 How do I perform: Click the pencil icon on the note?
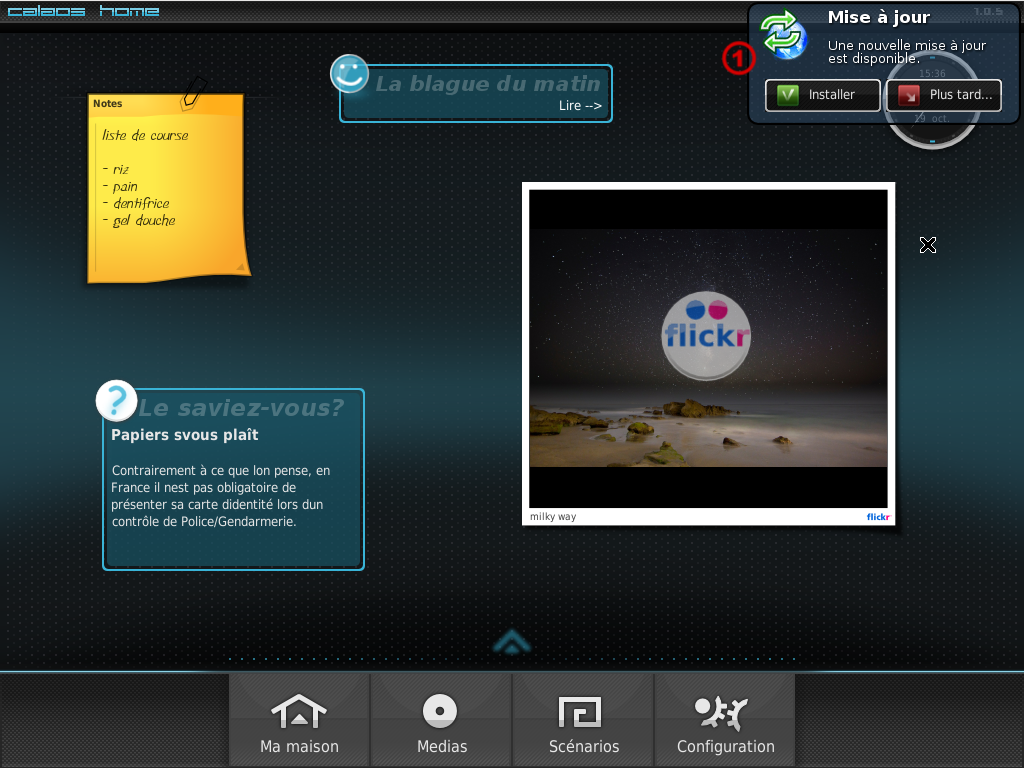tap(193, 93)
